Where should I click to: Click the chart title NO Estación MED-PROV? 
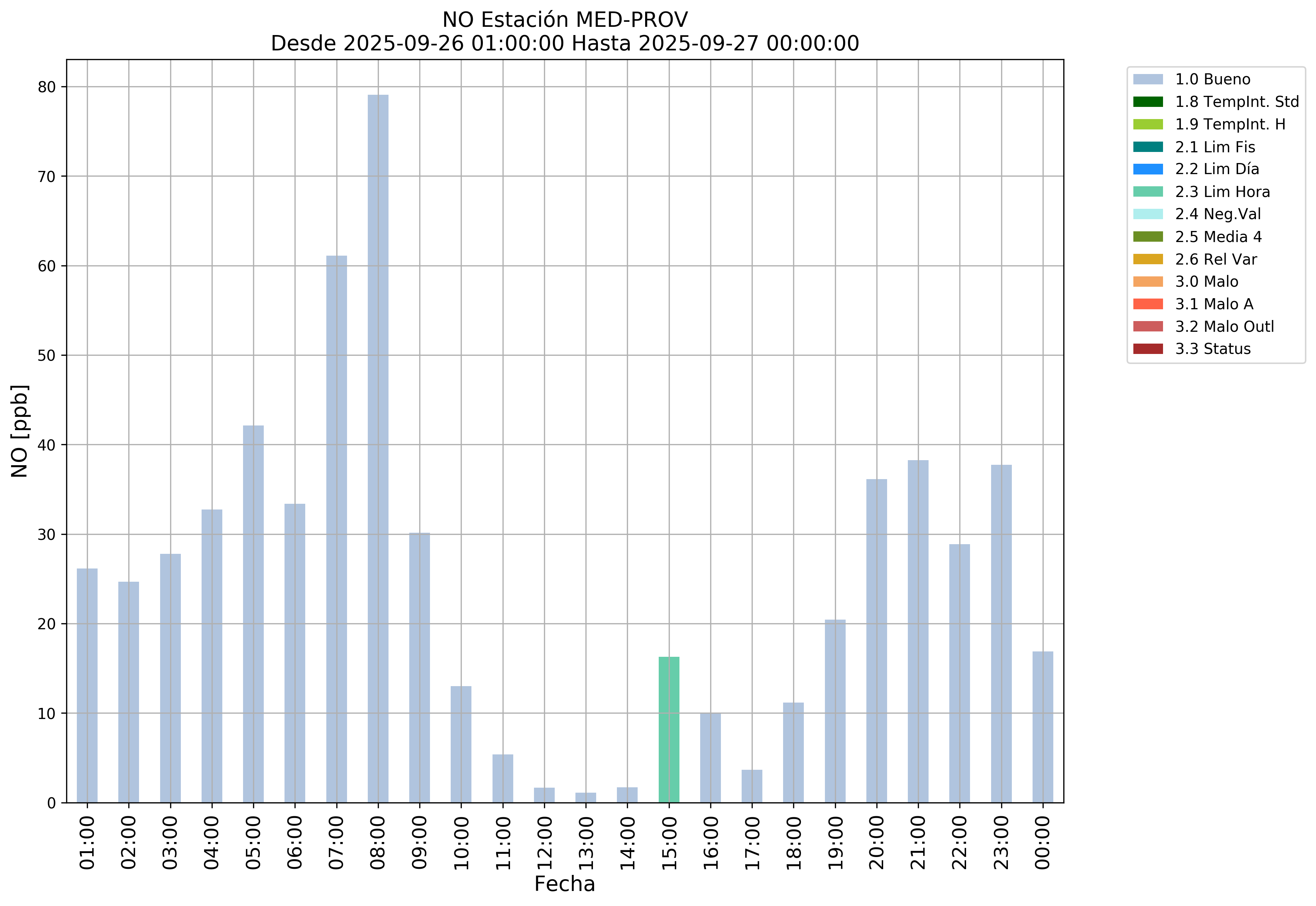565,20
